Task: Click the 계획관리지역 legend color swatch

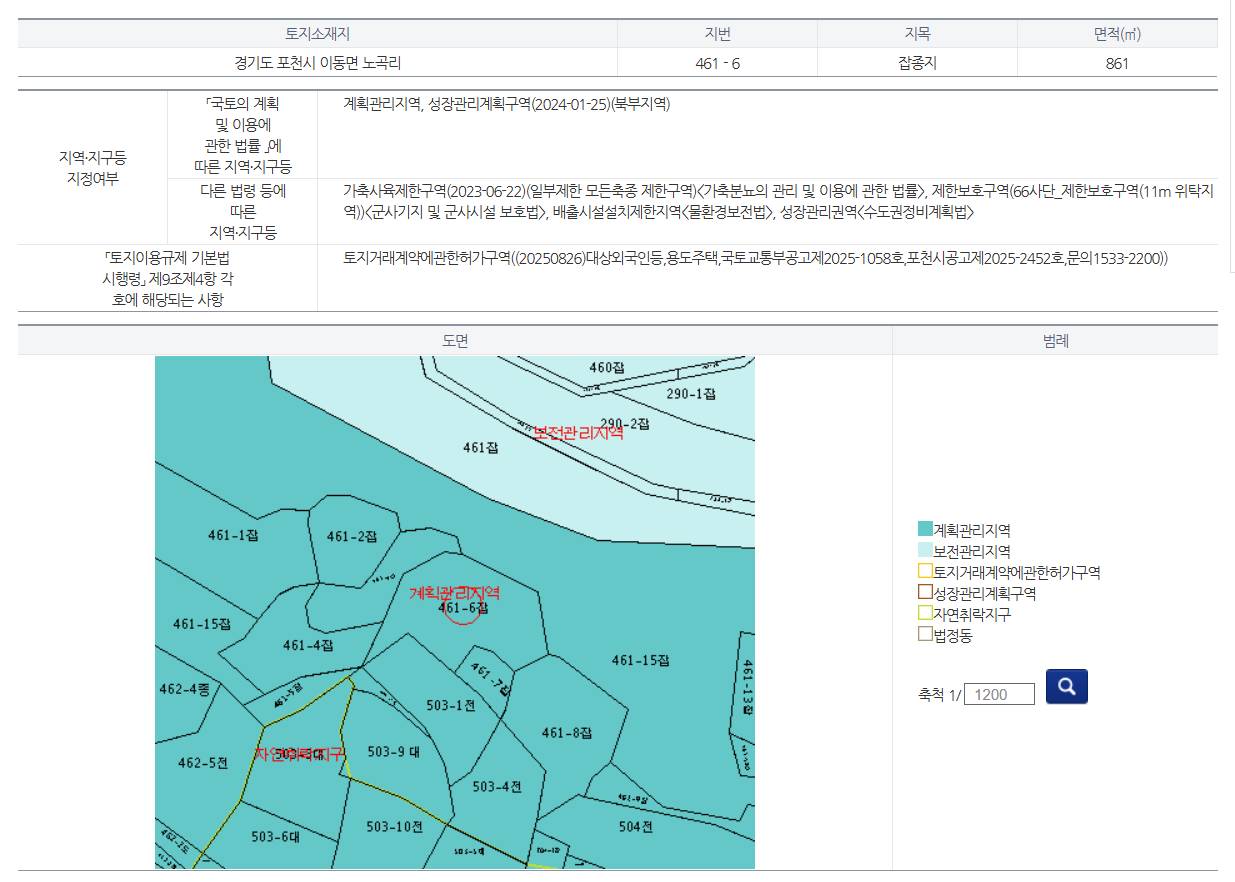Action: (x=925, y=529)
